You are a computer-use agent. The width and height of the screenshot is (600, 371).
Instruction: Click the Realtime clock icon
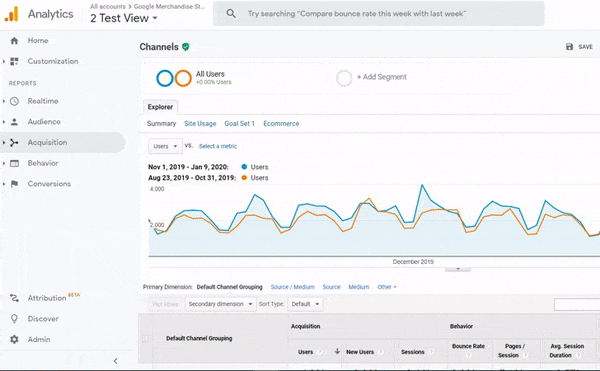pyautogui.click(x=14, y=101)
